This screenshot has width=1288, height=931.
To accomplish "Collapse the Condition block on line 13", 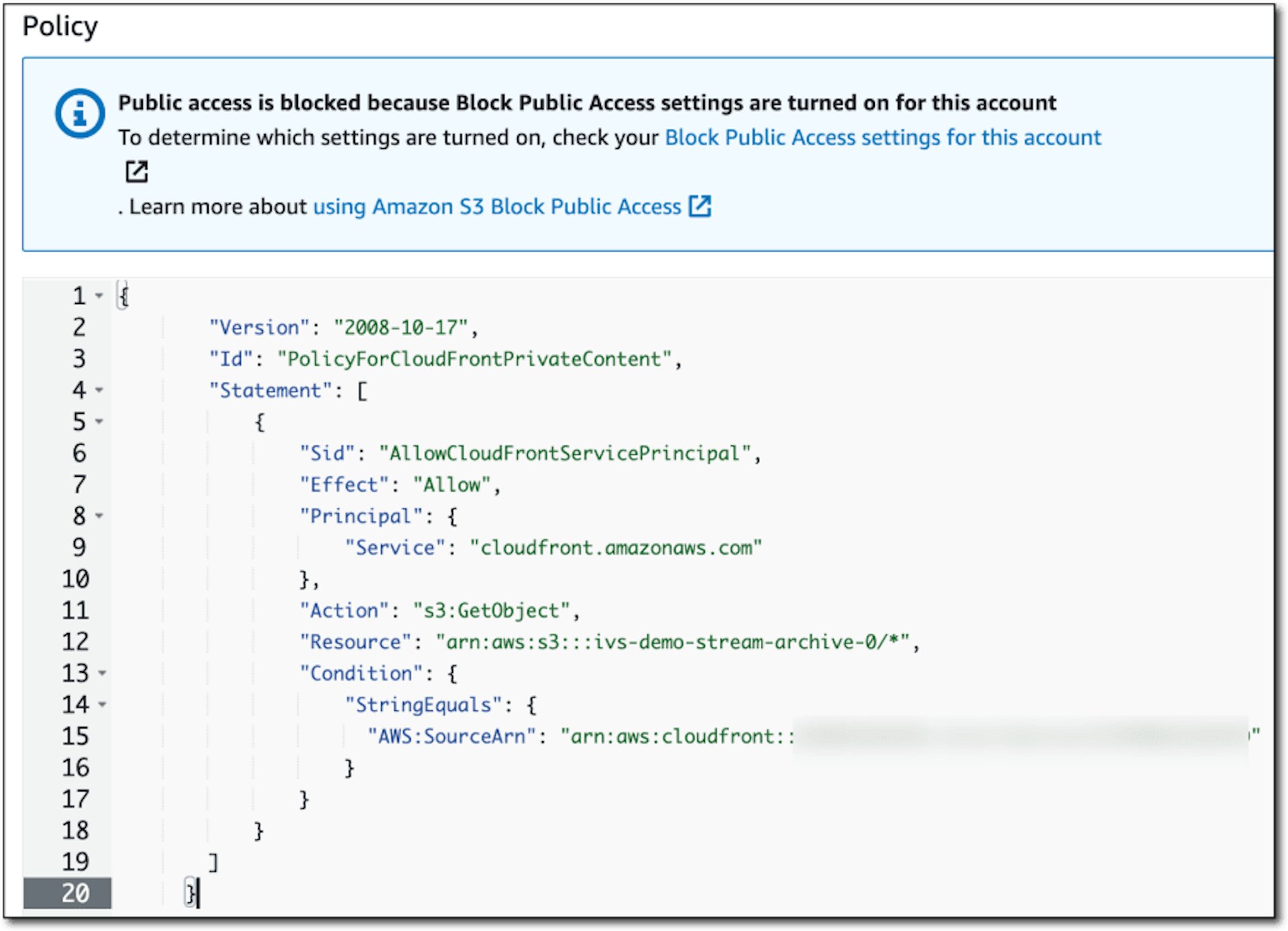I will point(102,673).
